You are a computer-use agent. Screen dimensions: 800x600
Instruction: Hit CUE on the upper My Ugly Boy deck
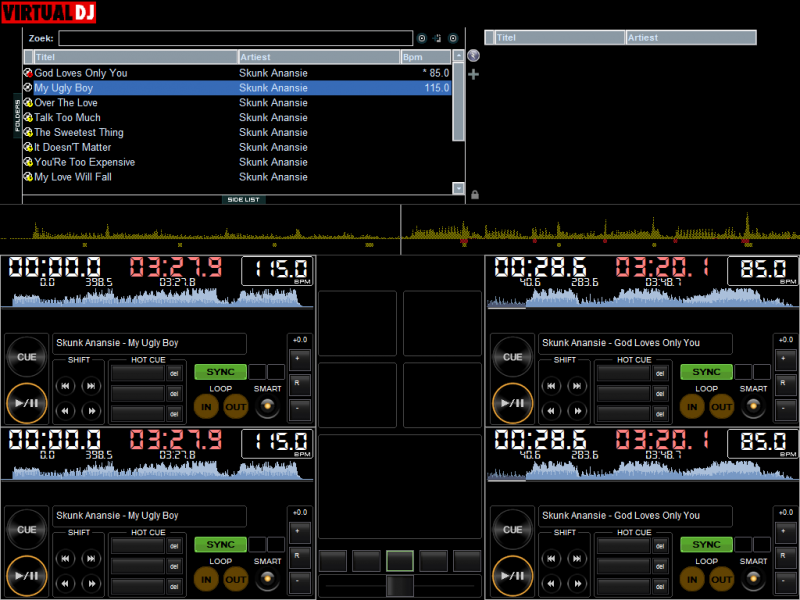point(27,357)
